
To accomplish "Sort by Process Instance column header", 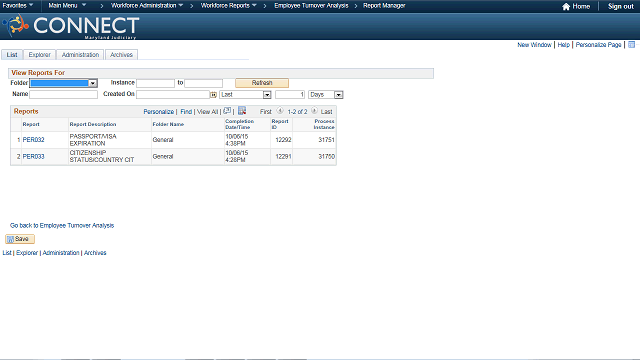I will click(324, 124).
